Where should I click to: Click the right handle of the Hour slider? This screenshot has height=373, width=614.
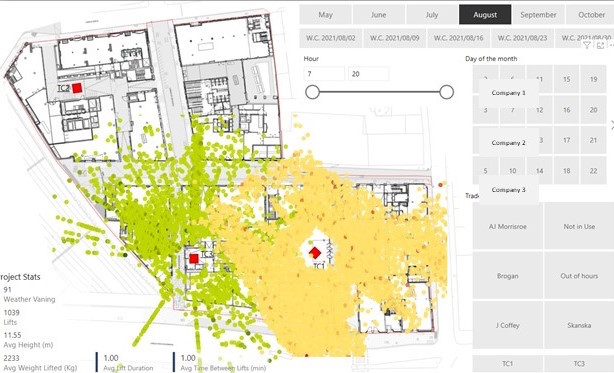point(446,92)
